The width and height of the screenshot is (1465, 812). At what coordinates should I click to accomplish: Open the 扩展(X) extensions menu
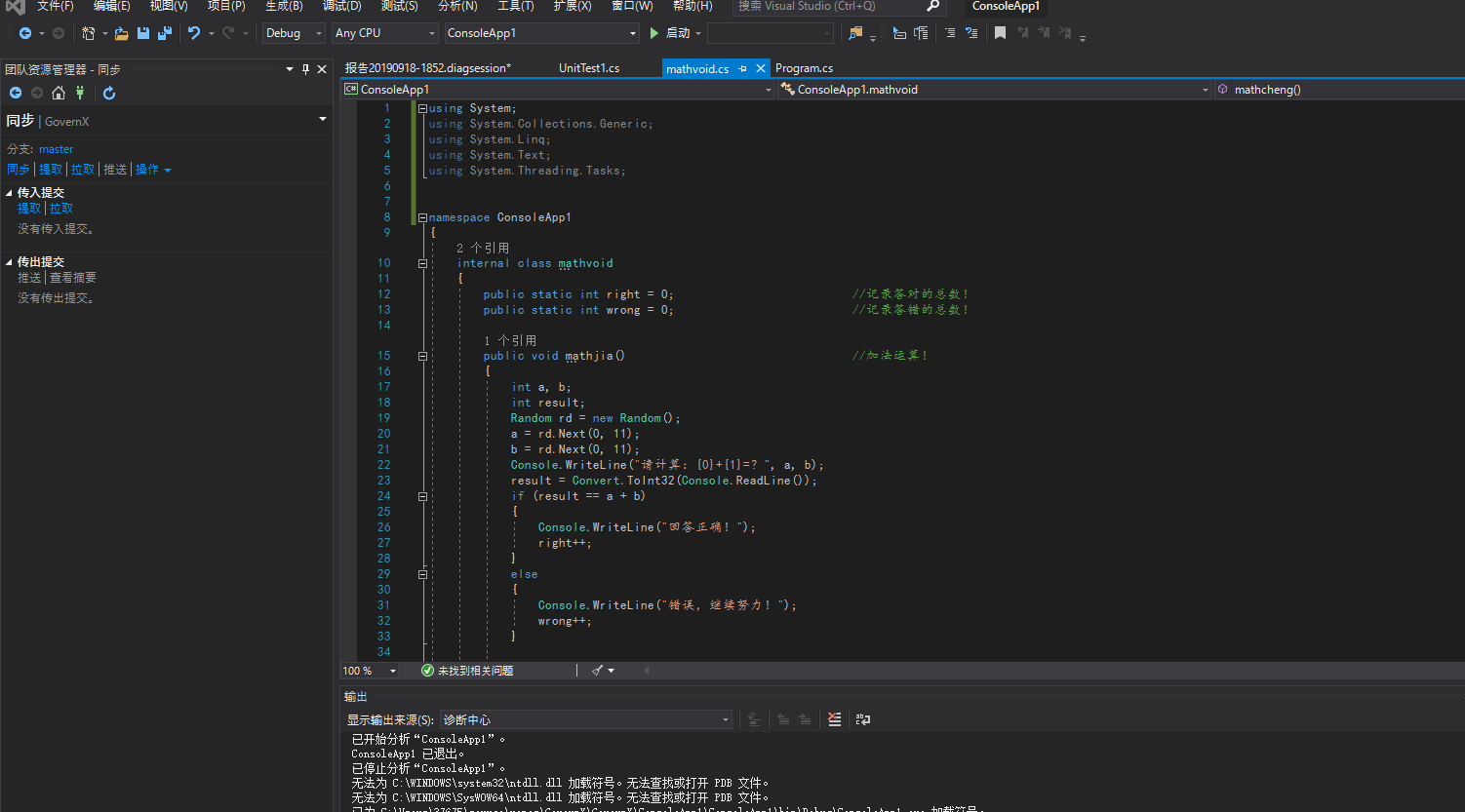(572, 6)
